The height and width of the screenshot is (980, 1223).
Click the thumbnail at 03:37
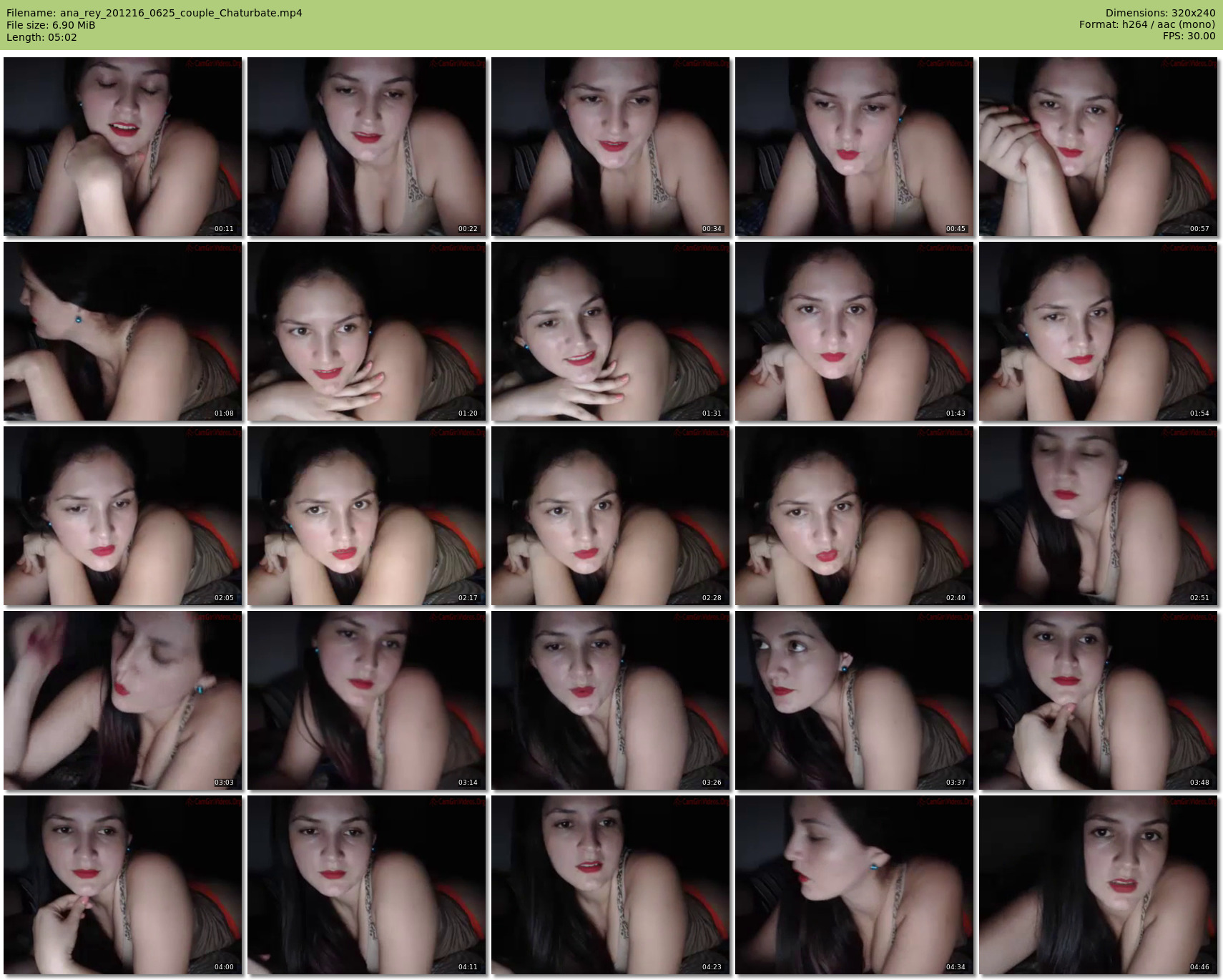pos(855,700)
